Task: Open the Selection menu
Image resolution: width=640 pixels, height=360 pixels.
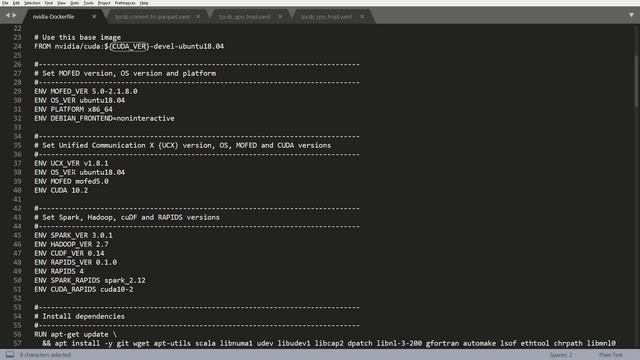Action: pos(32,3)
